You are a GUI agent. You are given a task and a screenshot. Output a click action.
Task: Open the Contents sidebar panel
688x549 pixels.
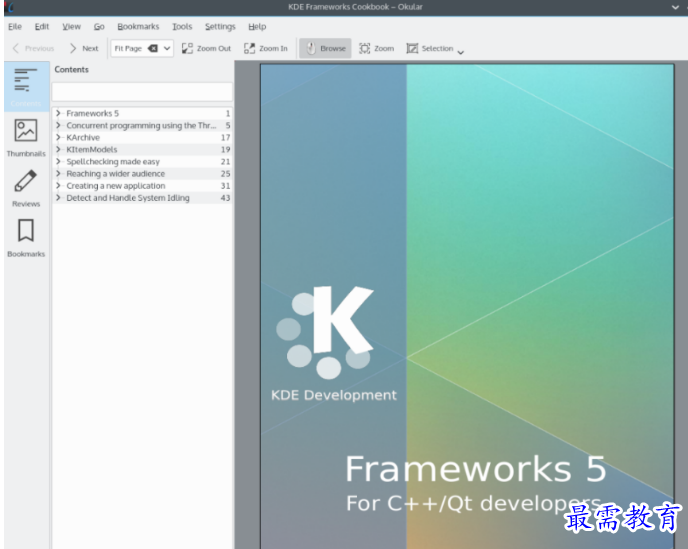pyautogui.click(x=26, y=86)
